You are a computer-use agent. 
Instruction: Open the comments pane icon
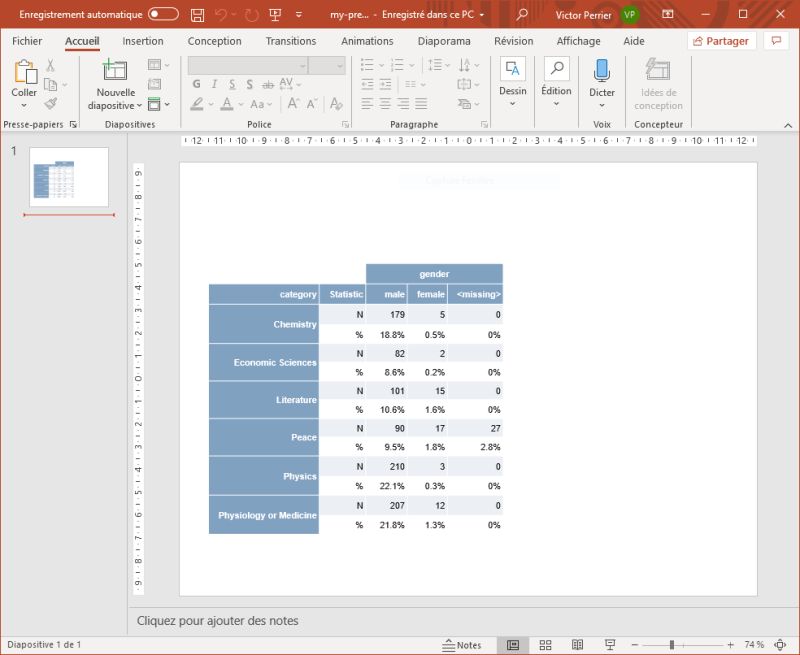click(x=776, y=41)
